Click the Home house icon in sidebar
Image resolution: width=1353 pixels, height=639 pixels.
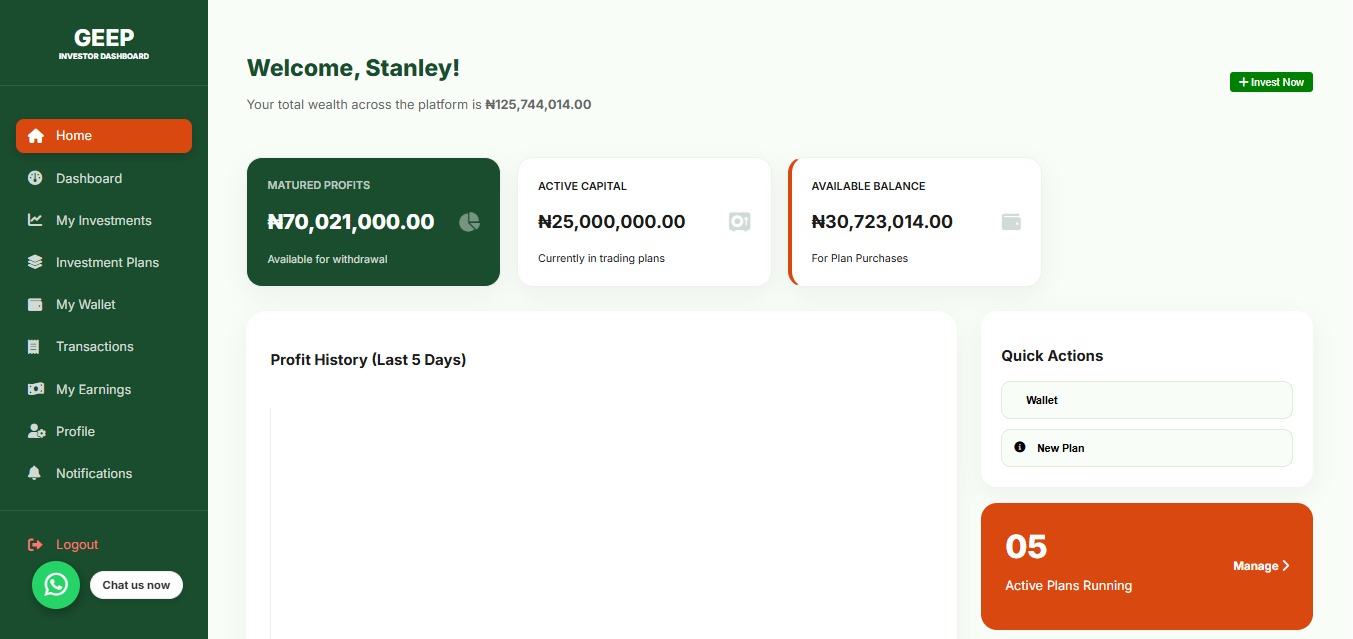36,136
